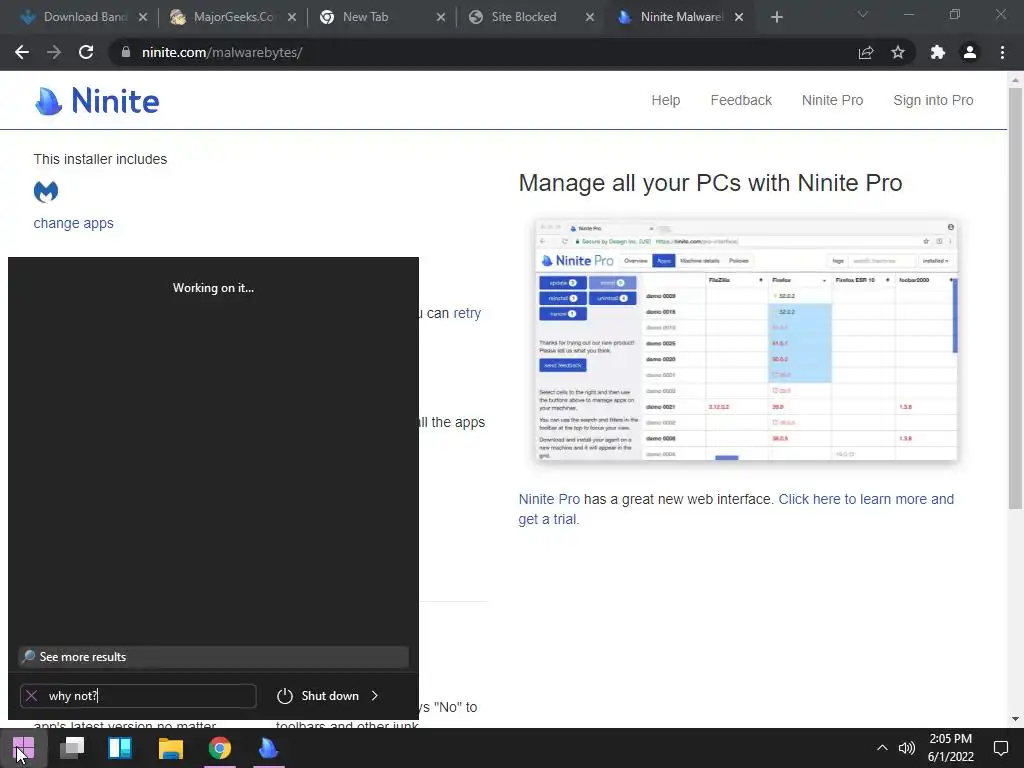
Task: Click the page vertical scrollbar thumb
Action: tap(1015, 297)
